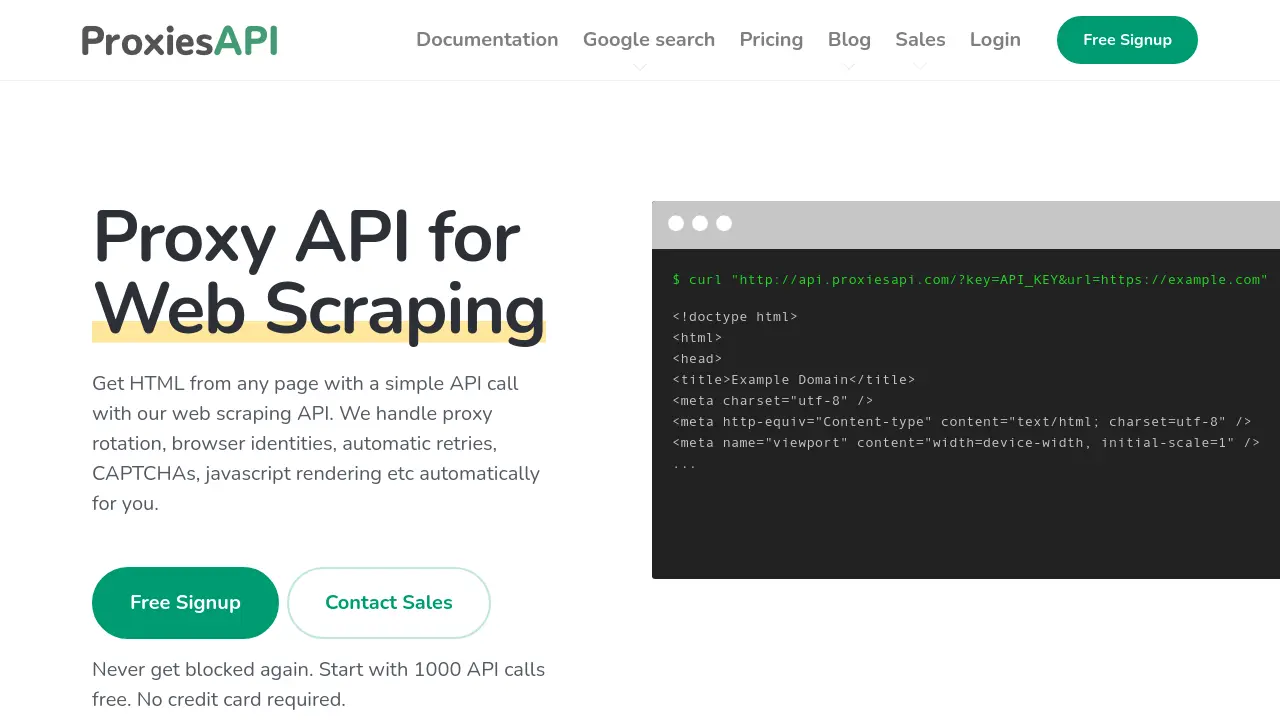Expand the chevron under Blog

(x=849, y=67)
